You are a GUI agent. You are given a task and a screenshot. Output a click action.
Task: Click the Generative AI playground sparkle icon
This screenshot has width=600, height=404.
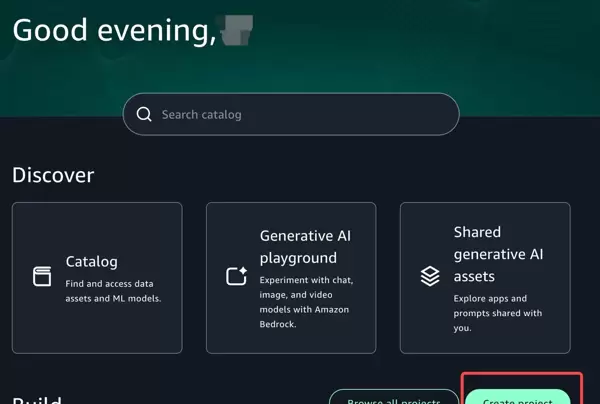tap(236, 277)
